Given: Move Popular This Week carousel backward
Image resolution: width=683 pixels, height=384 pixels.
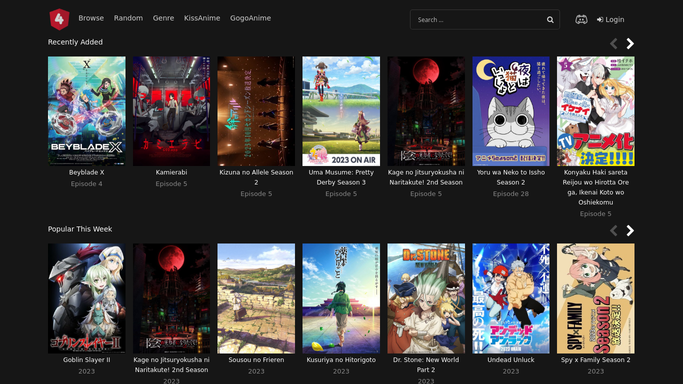Looking at the screenshot, I should (x=614, y=230).
